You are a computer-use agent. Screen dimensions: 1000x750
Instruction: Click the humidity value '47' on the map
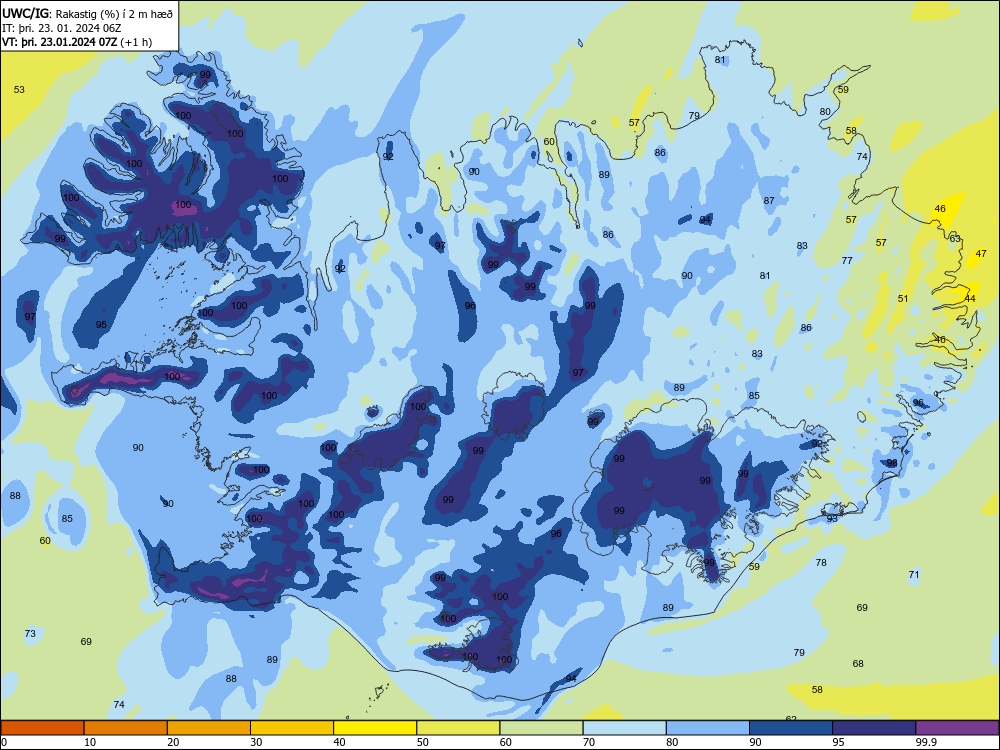click(x=981, y=253)
